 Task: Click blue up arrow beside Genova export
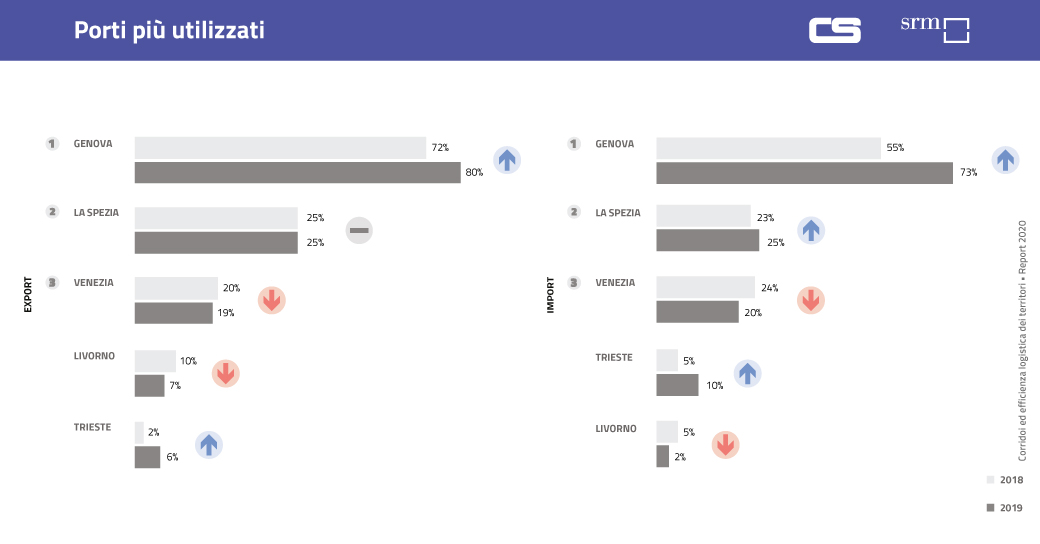click(x=507, y=159)
